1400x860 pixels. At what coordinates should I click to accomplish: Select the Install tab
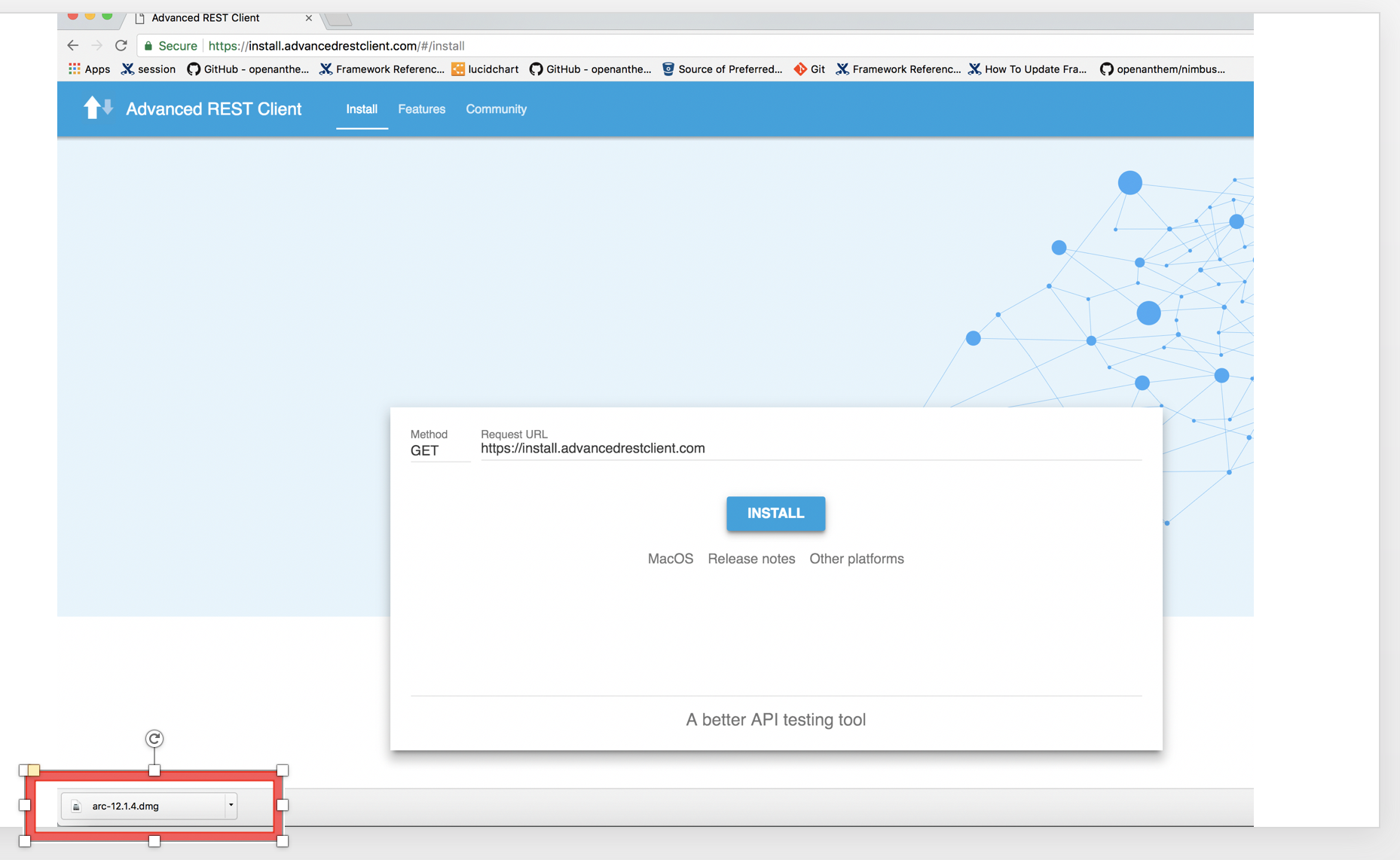pyautogui.click(x=362, y=109)
